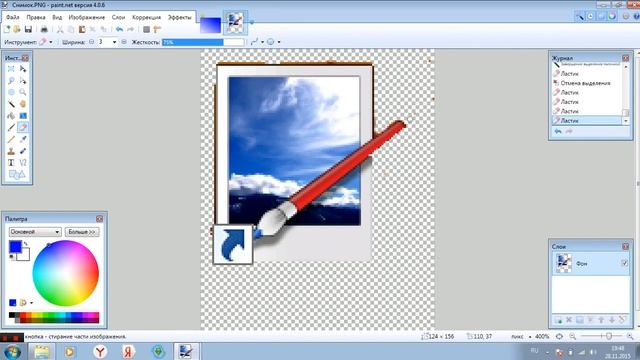This screenshot has height=360, width=640.
Task: Select the Paintbrush tool
Action: tap(11, 128)
